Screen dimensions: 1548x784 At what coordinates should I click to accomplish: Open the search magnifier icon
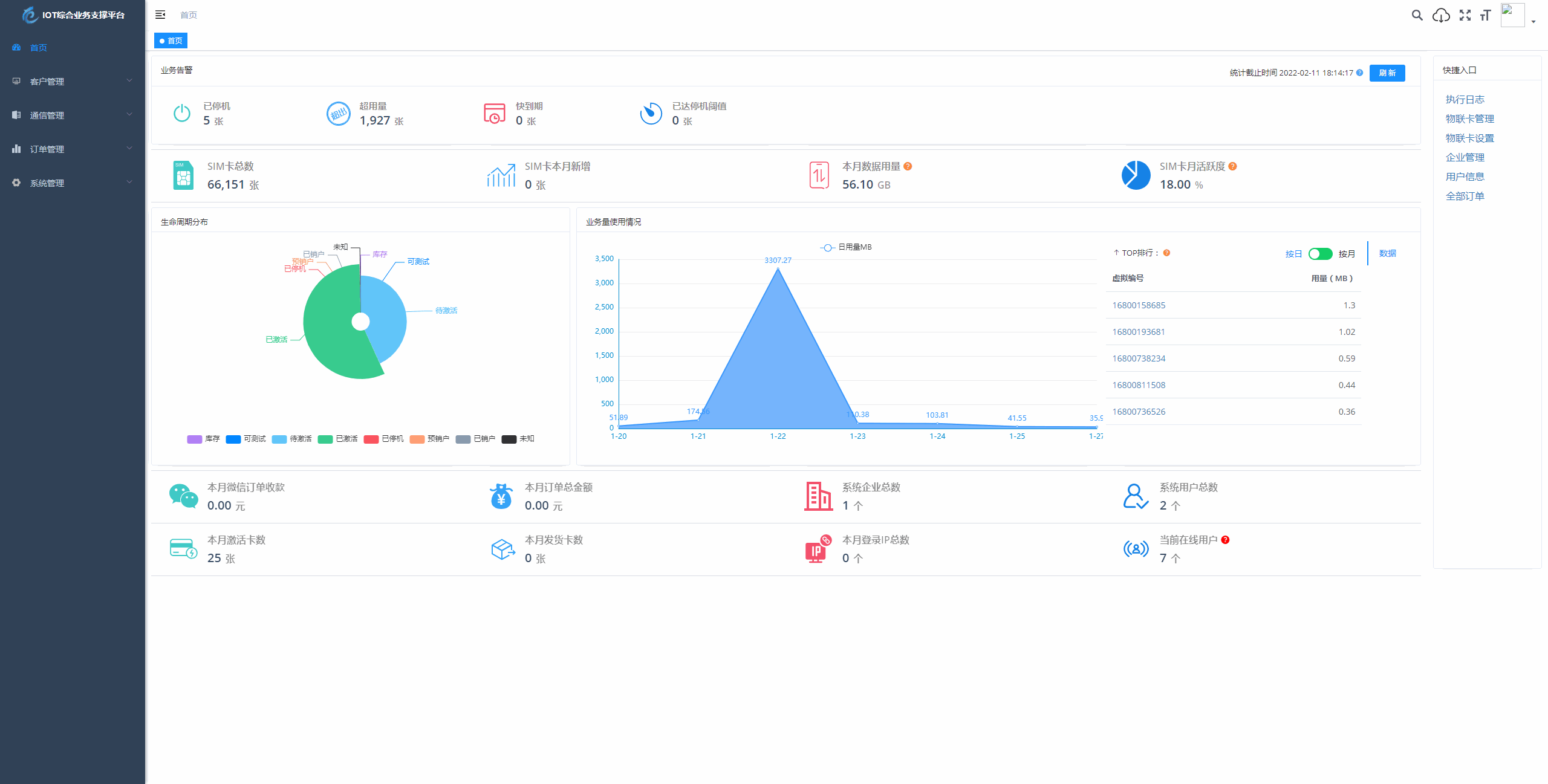coord(1417,15)
